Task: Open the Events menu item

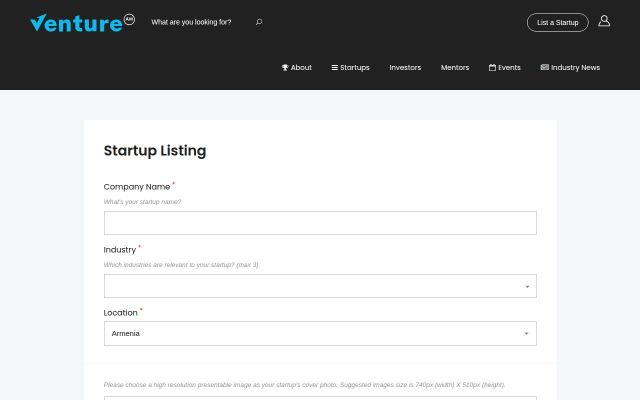Action: [504, 68]
